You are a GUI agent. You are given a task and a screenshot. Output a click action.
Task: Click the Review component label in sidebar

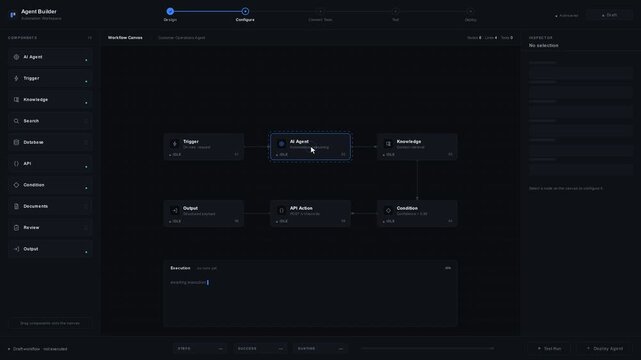(x=31, y=228)
